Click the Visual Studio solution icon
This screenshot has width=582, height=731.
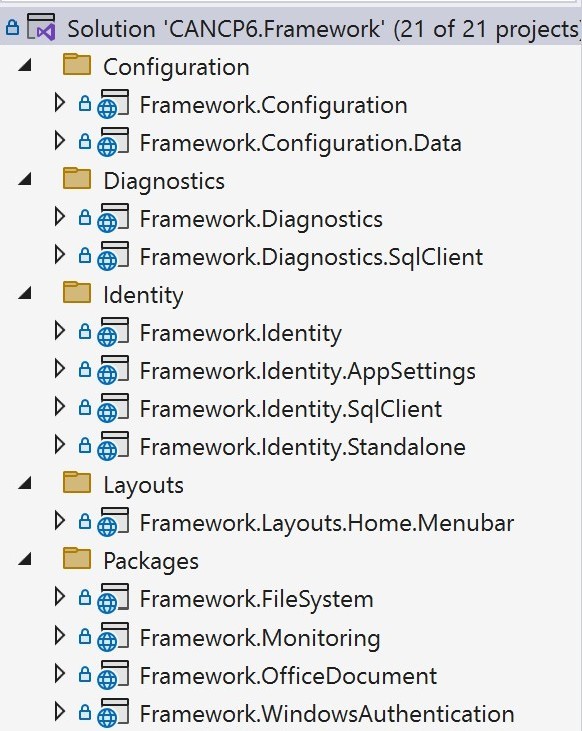(41, 27)
